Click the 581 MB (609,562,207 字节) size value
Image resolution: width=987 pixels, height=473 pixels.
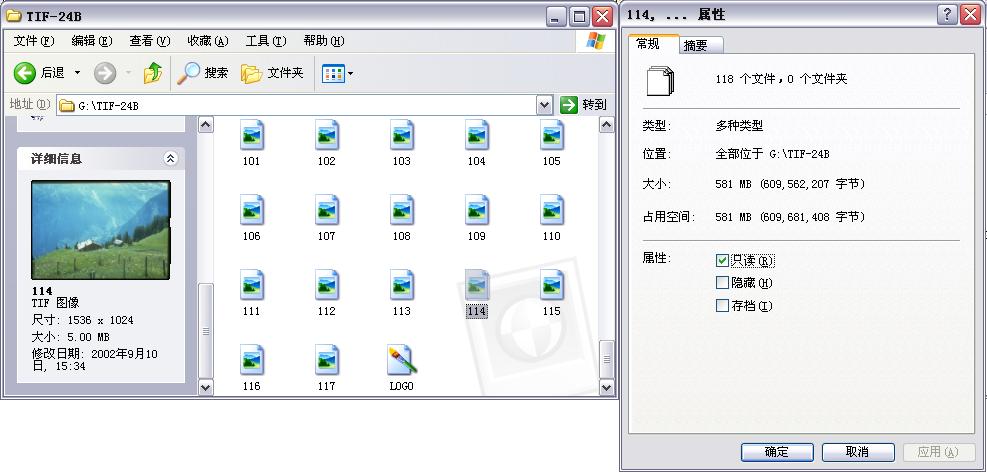coord(790,185)
